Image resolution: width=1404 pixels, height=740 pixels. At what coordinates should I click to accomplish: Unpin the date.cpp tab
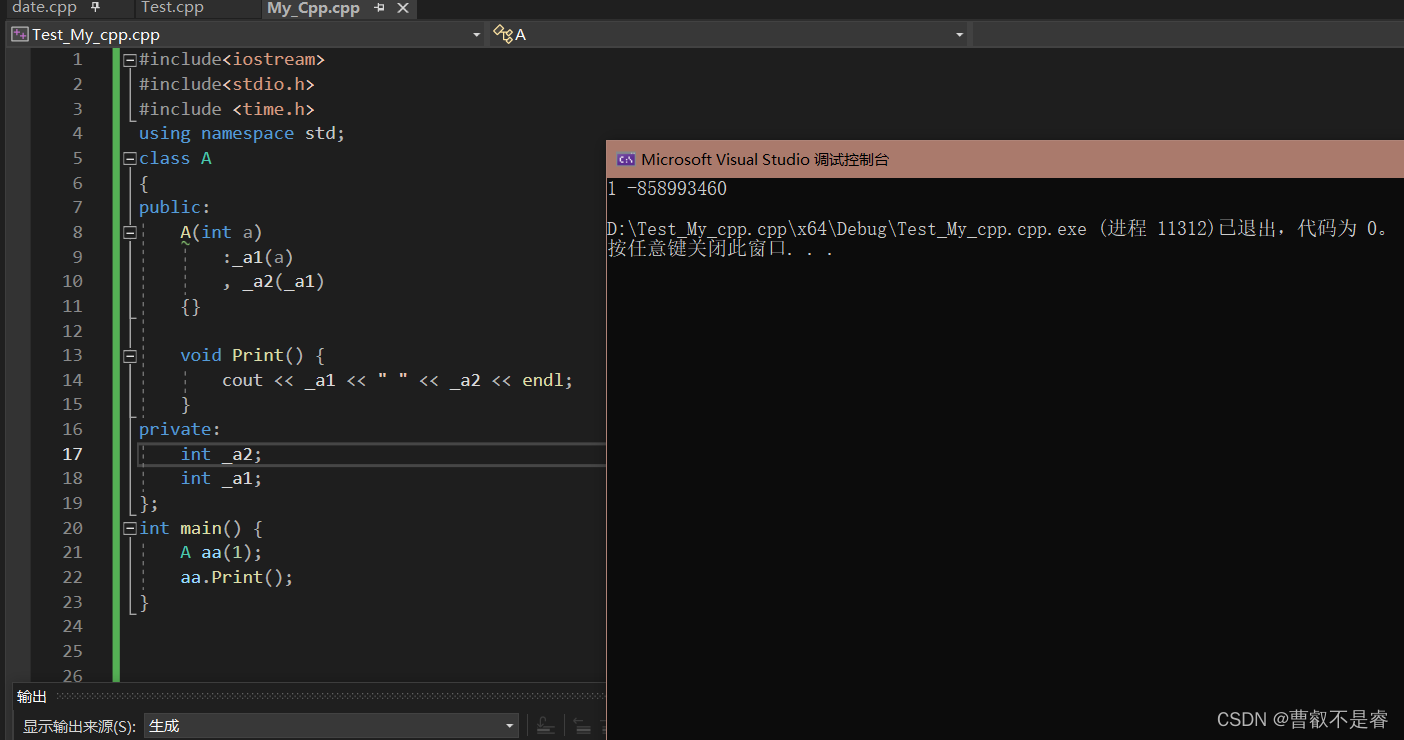click(x=95, y=8)
